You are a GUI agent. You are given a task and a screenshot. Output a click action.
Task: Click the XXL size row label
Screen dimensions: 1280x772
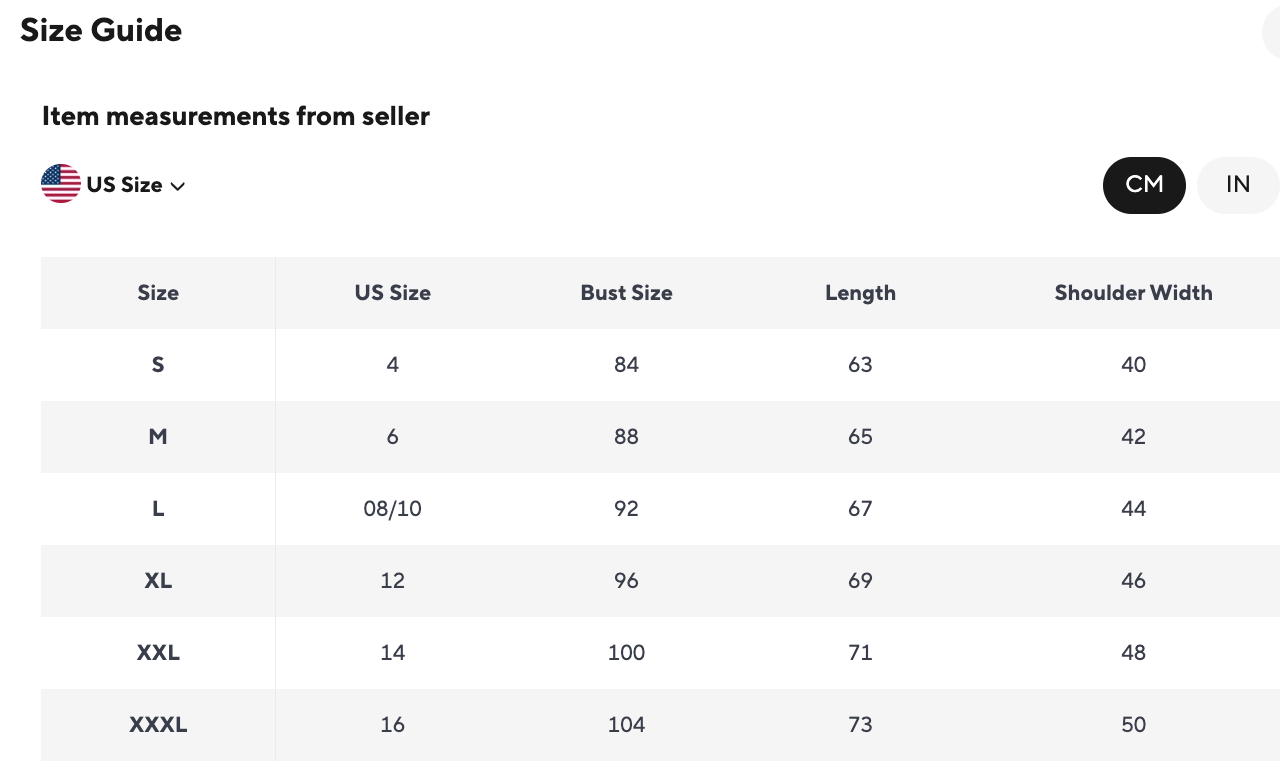[158, 653]
